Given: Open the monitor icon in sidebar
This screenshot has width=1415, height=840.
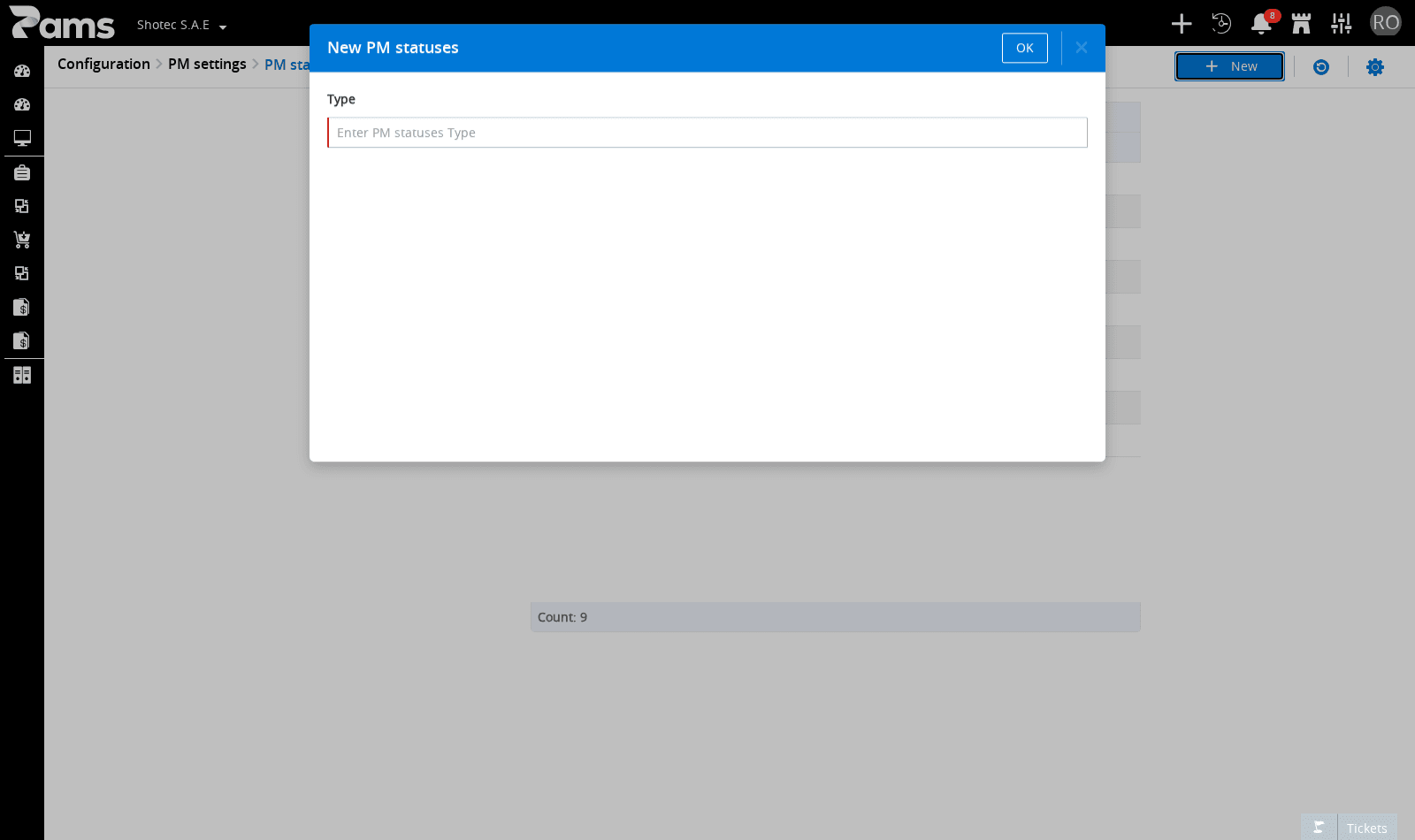Looking at the screenshot, I should click(x=22, y=138).
